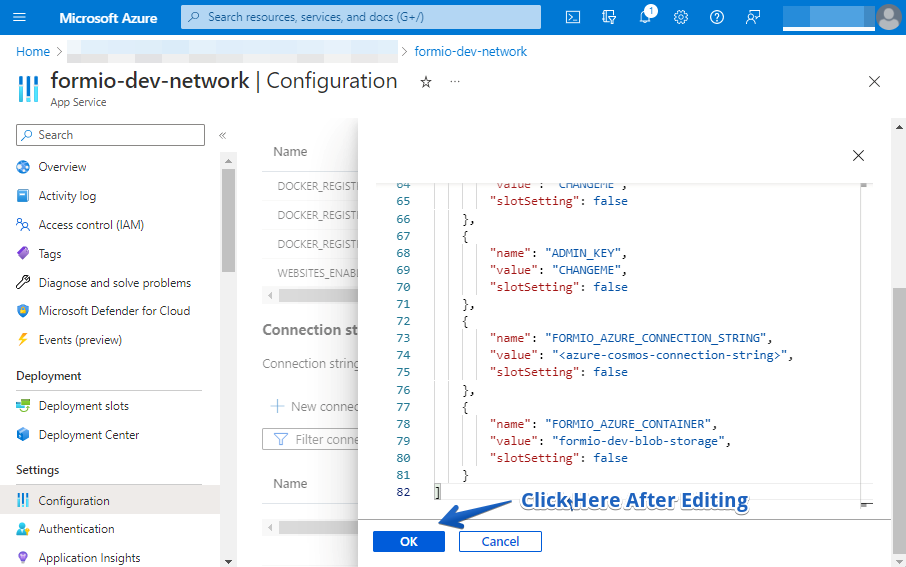This screenshot has height=567, width=906.
Task: Click the Deployment Center cube icon
Action: click(23, 434)
